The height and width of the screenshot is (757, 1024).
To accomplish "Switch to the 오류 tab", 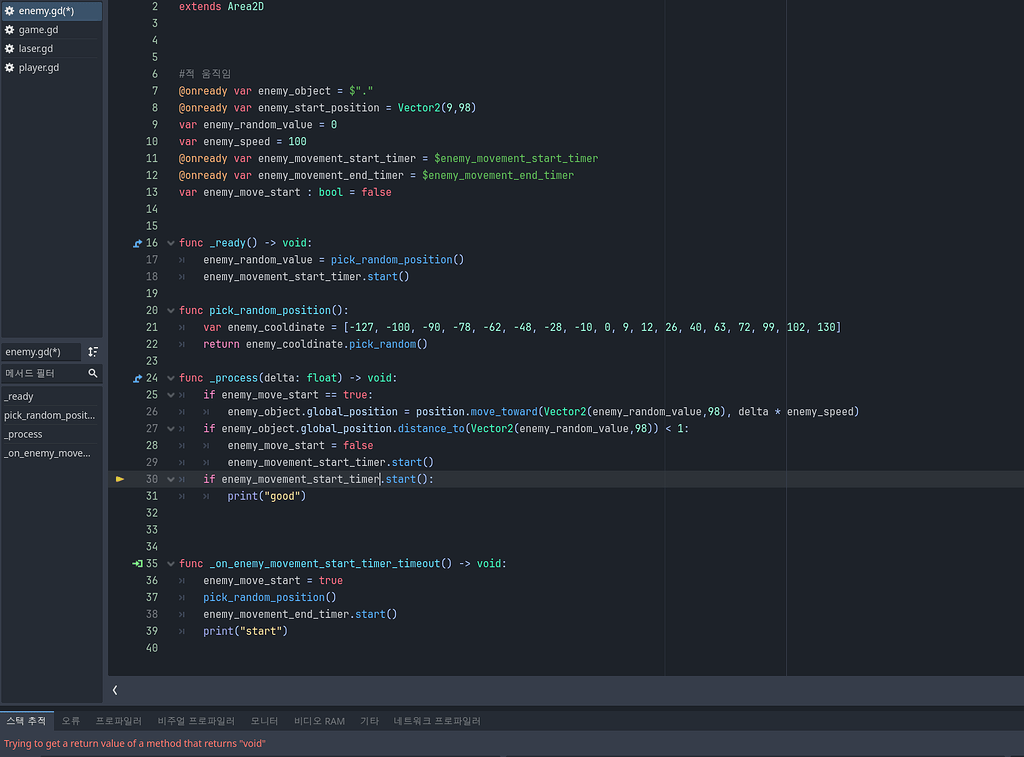I will (x=71, y=720).
